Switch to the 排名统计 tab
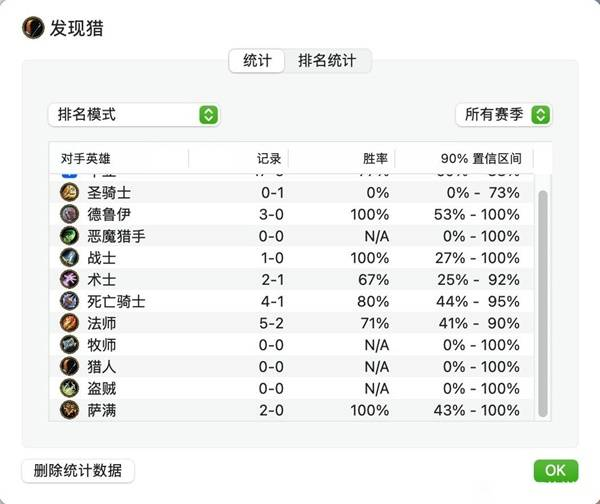This screenshot has width=600, height=504. (x=327, y=60)
